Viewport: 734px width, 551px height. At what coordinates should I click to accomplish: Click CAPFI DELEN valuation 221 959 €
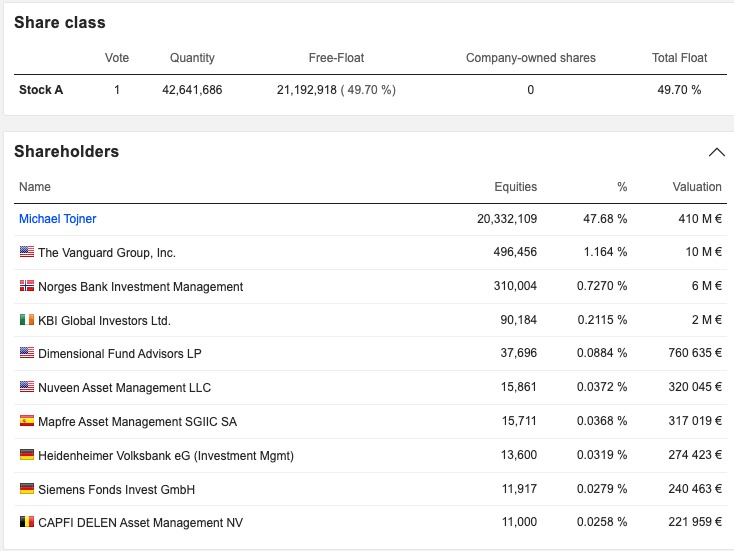pos(695,522)
